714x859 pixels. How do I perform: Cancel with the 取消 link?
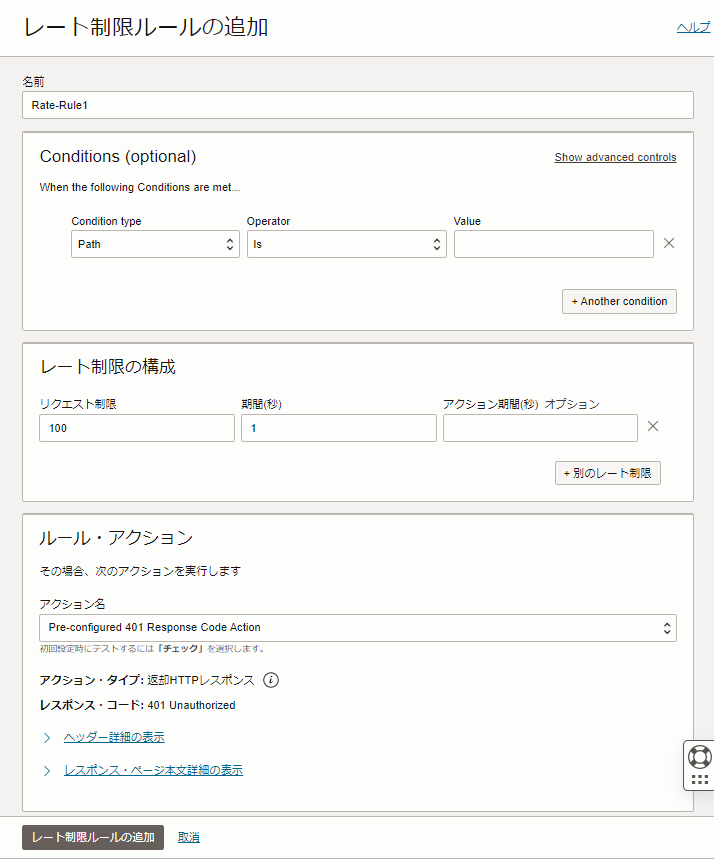(x=188, y=837)
